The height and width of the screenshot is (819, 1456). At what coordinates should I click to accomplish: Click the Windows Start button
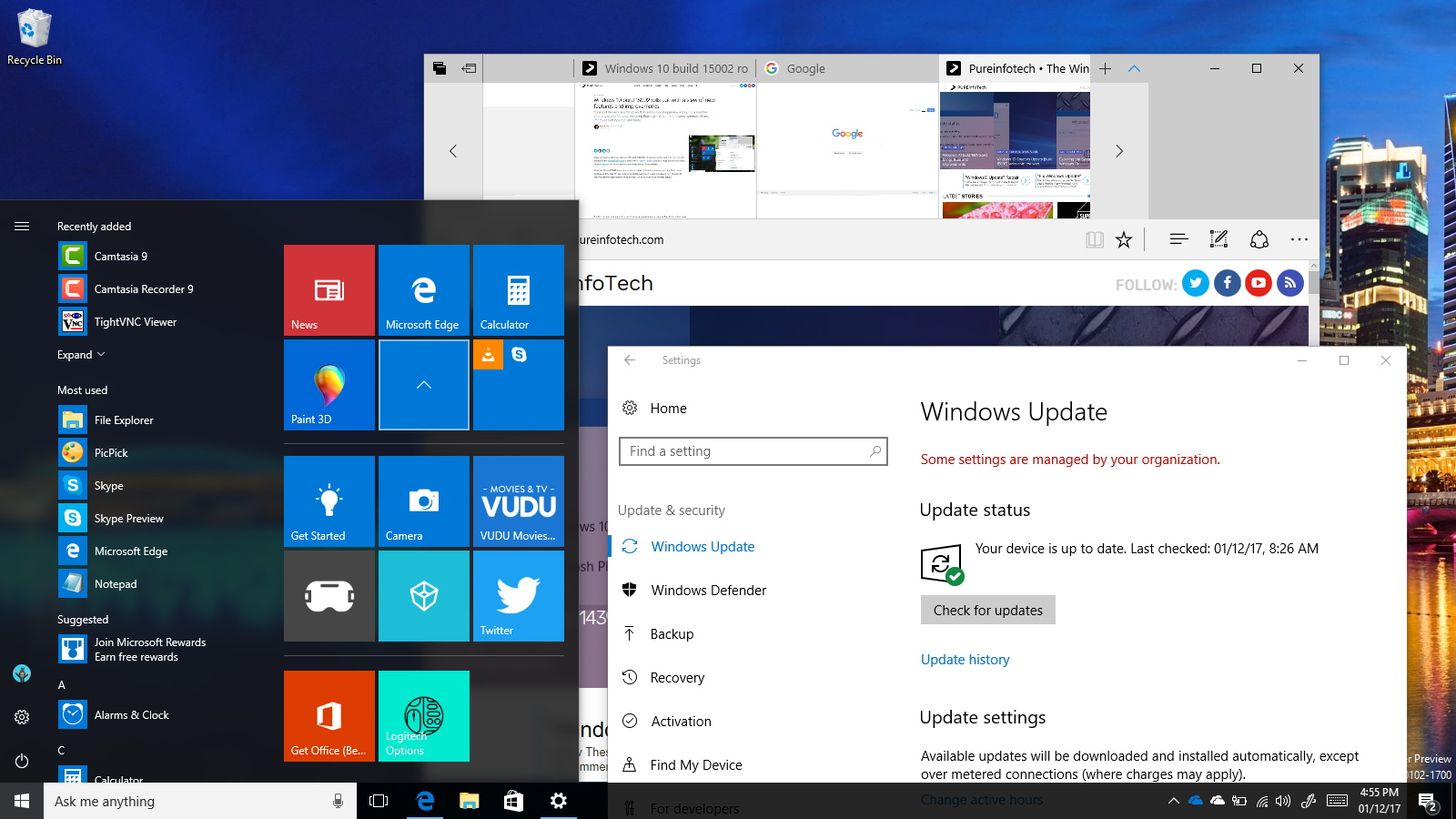[22, 801]
